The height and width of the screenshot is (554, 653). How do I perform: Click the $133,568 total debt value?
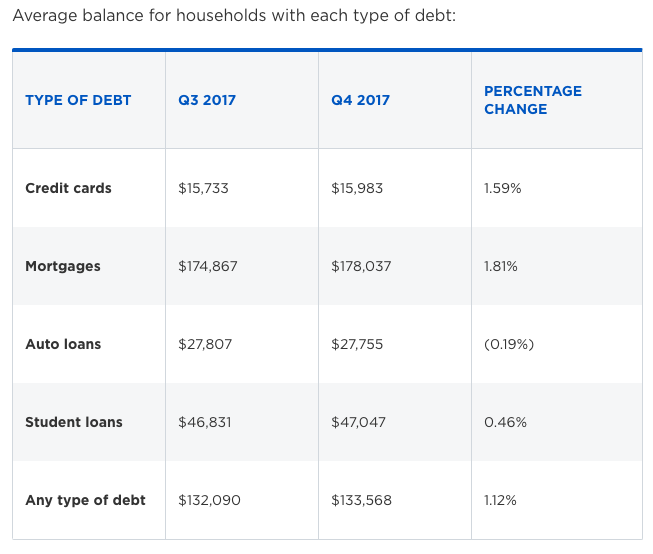click(361, 500)
